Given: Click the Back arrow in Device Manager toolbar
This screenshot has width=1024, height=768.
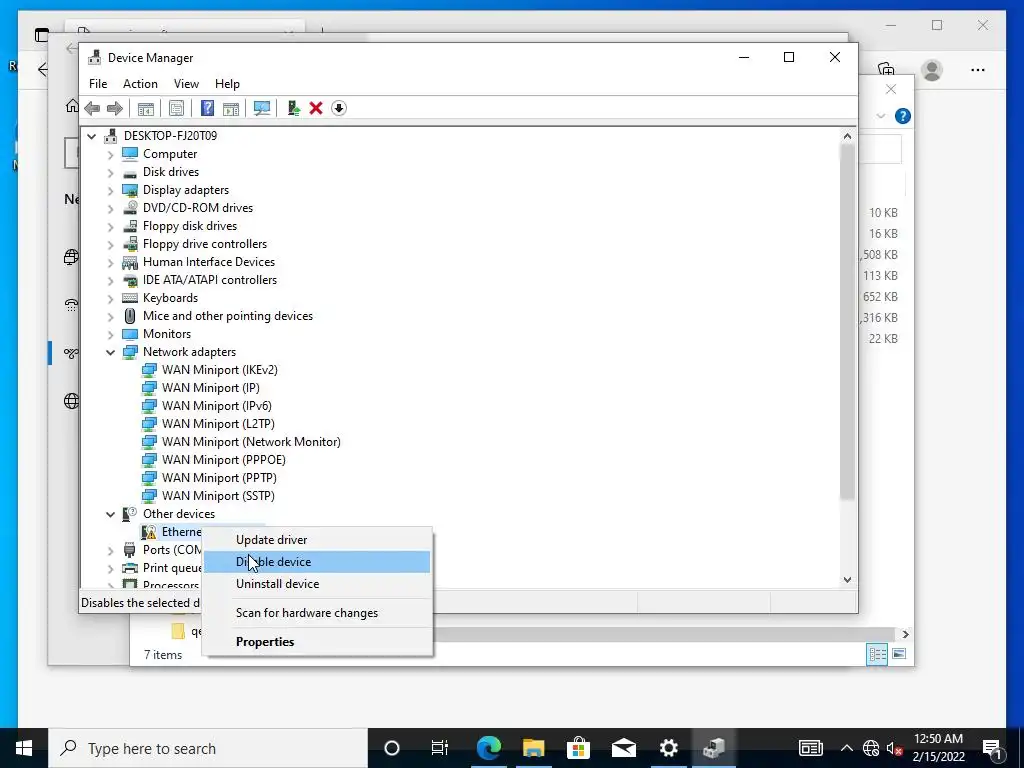Looking at the screenshot, I should click(x=92, y=108).
